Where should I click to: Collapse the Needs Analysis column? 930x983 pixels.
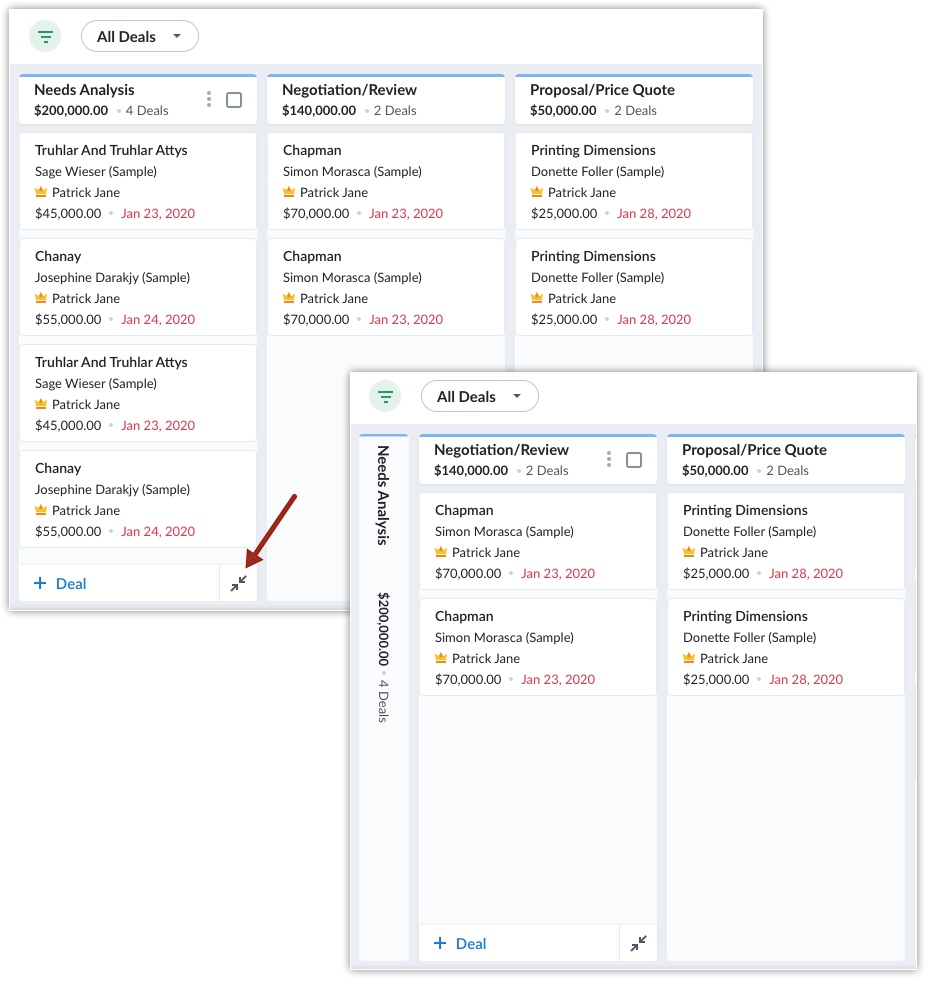click(x=238, y=584)
